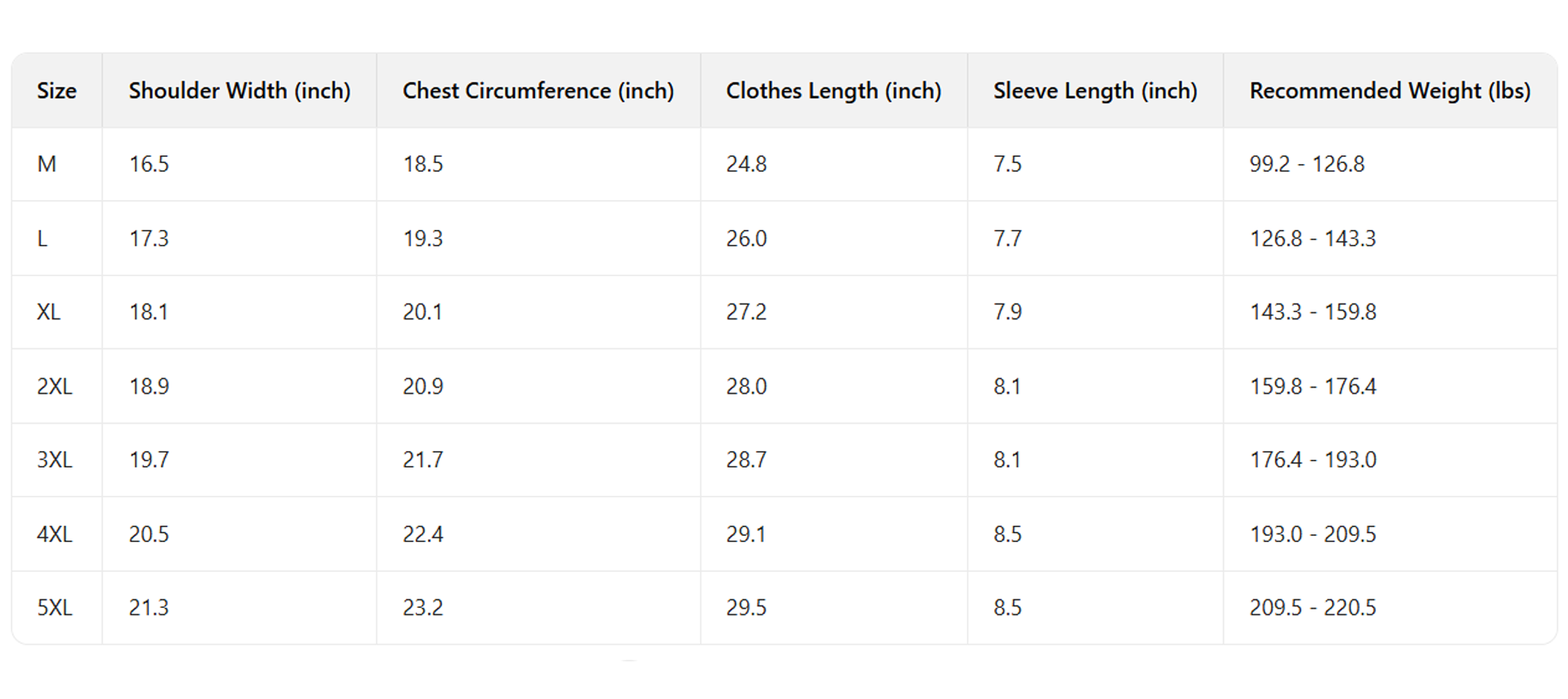Click the L size row label

pyautogui.click(x=42, y=238)
